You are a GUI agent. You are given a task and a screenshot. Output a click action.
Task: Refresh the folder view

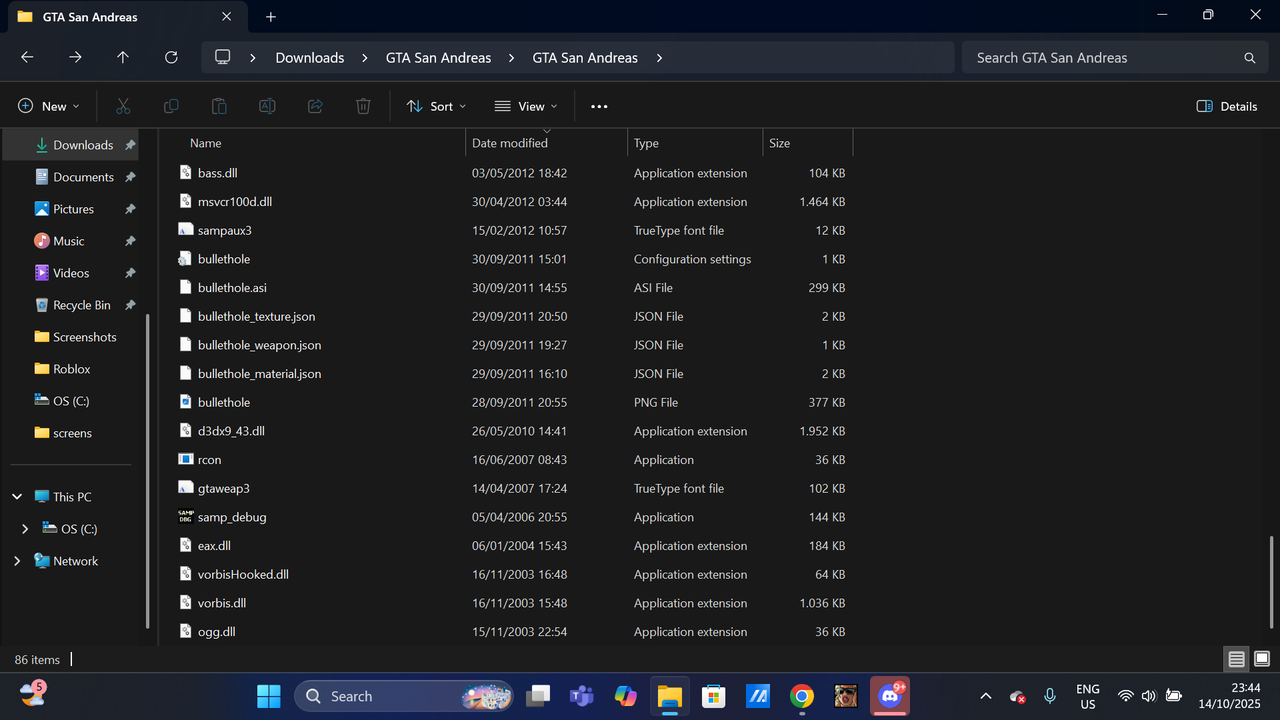point(171,58)
